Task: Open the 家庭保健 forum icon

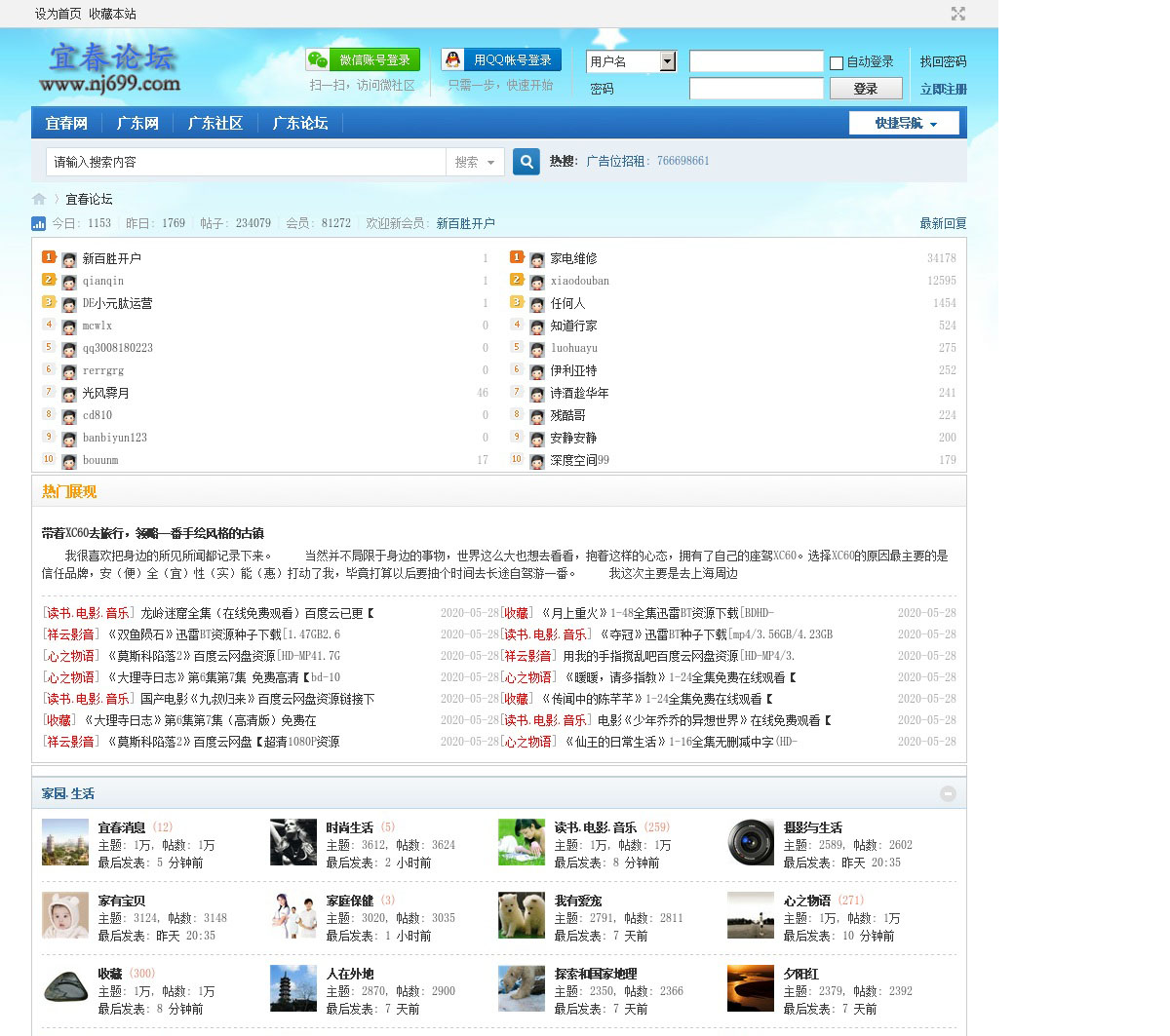Action: pos(293,916)
